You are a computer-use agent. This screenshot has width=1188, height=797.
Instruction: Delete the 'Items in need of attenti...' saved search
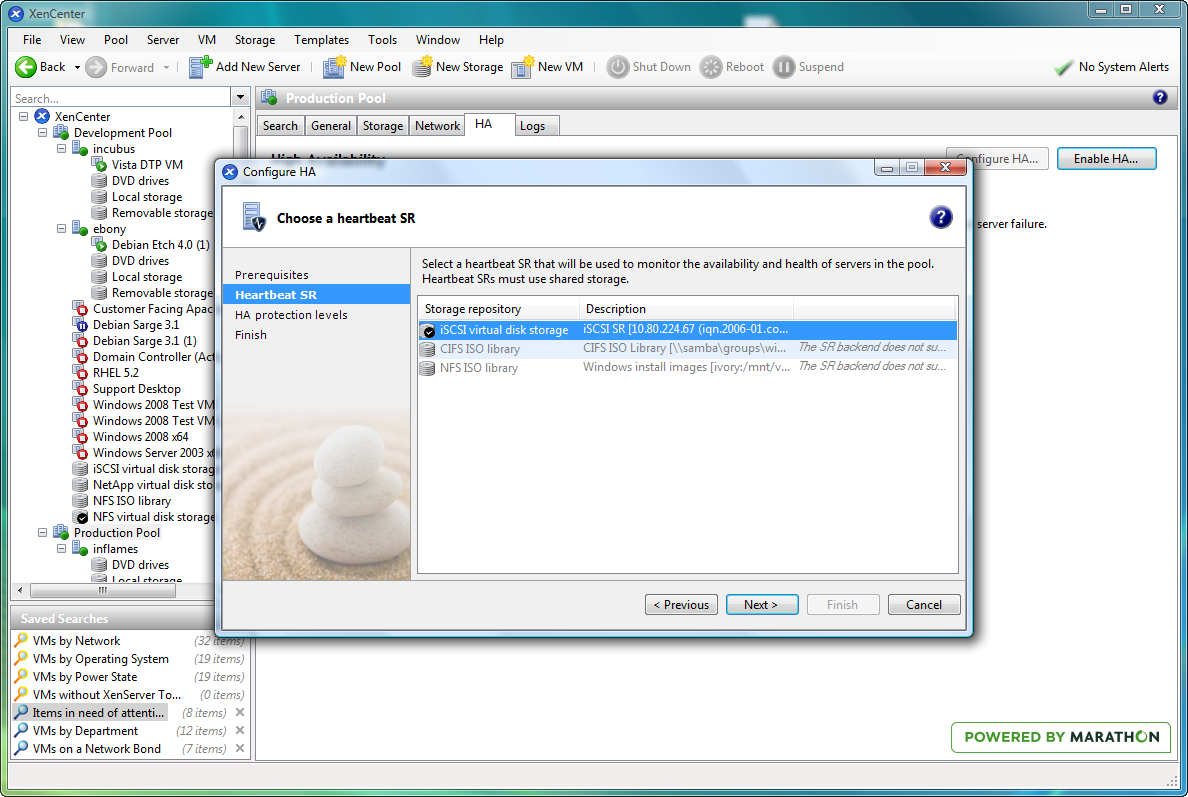(x=239, y=712)
